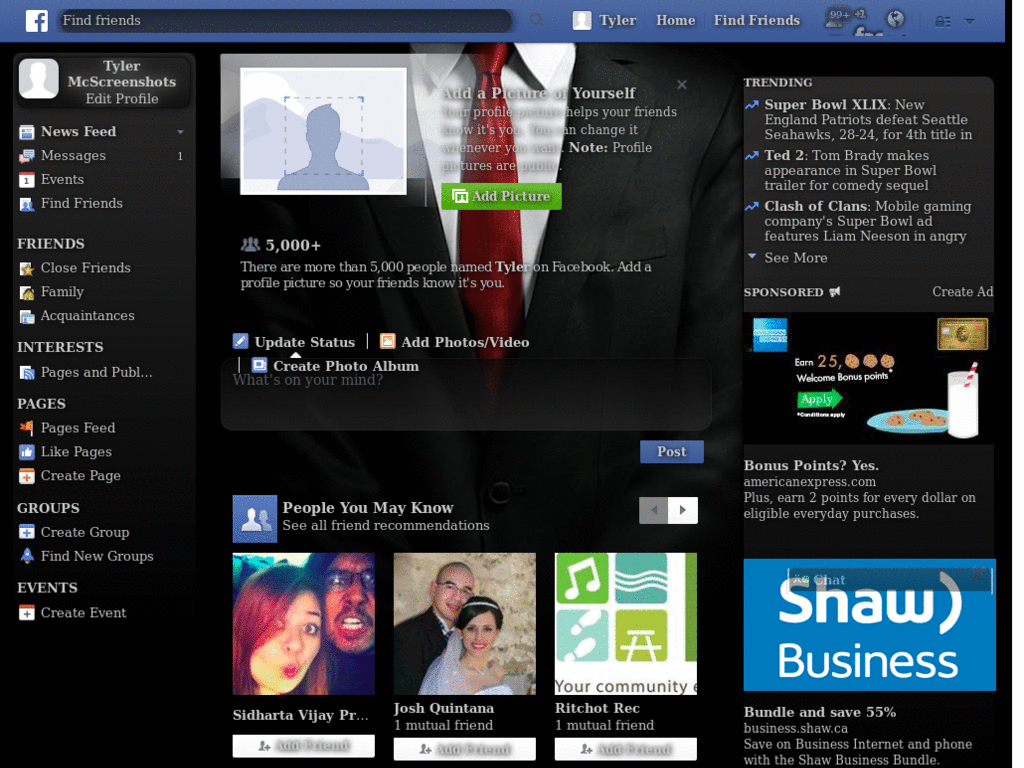Expand the account menu arrow in top bar
The height and width of the screenshot is (768, 1024).
pos(970,22)
